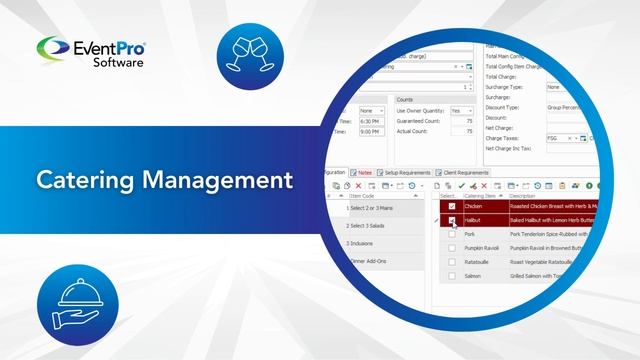The height and width of the screenshot is (360, 640).
Task: Click the 'Pork' catering item cell
Action: pos(486,234)
